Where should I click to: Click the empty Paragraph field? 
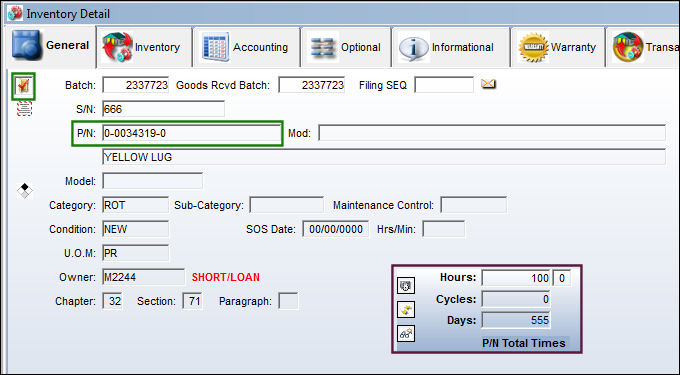point(288,301)
